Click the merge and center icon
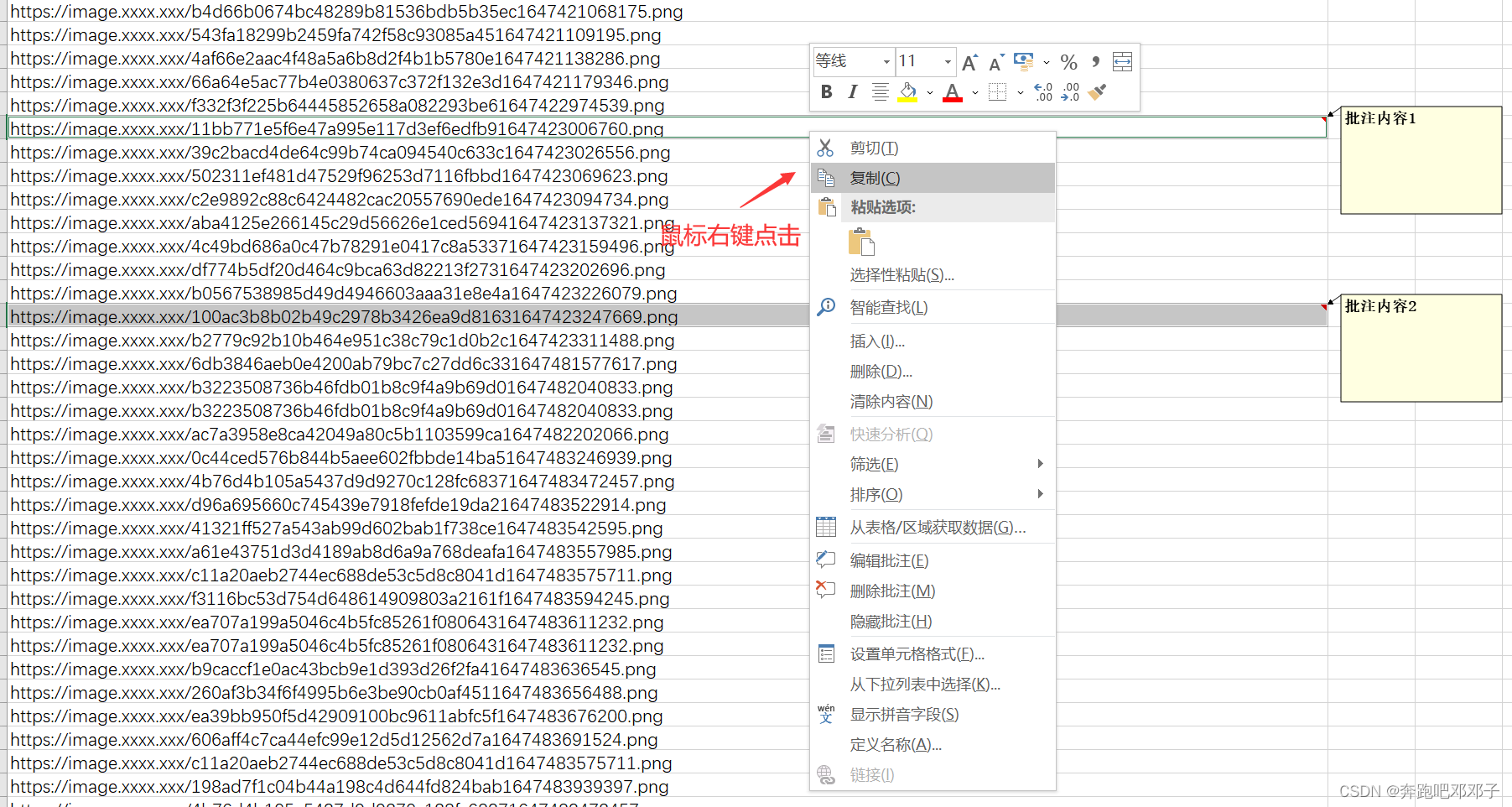 pyautogui.click(x=1122, y=62)
